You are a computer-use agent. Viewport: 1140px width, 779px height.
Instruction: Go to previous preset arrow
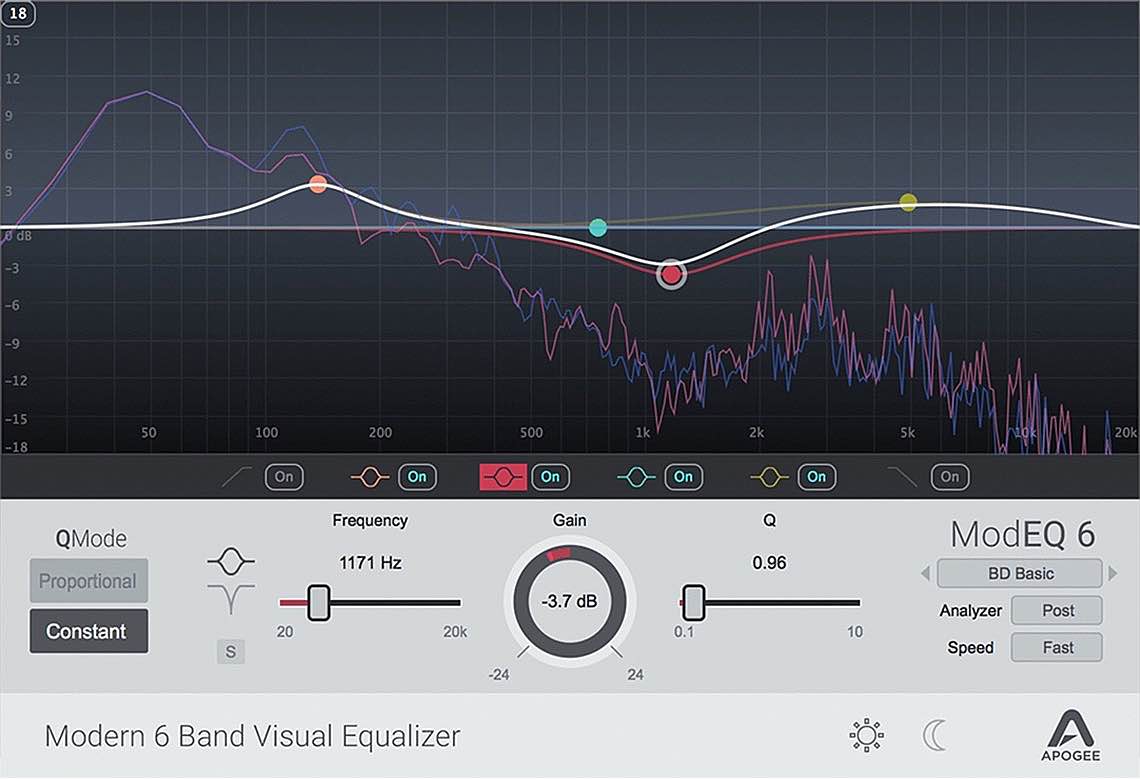(x=926, y=574)
